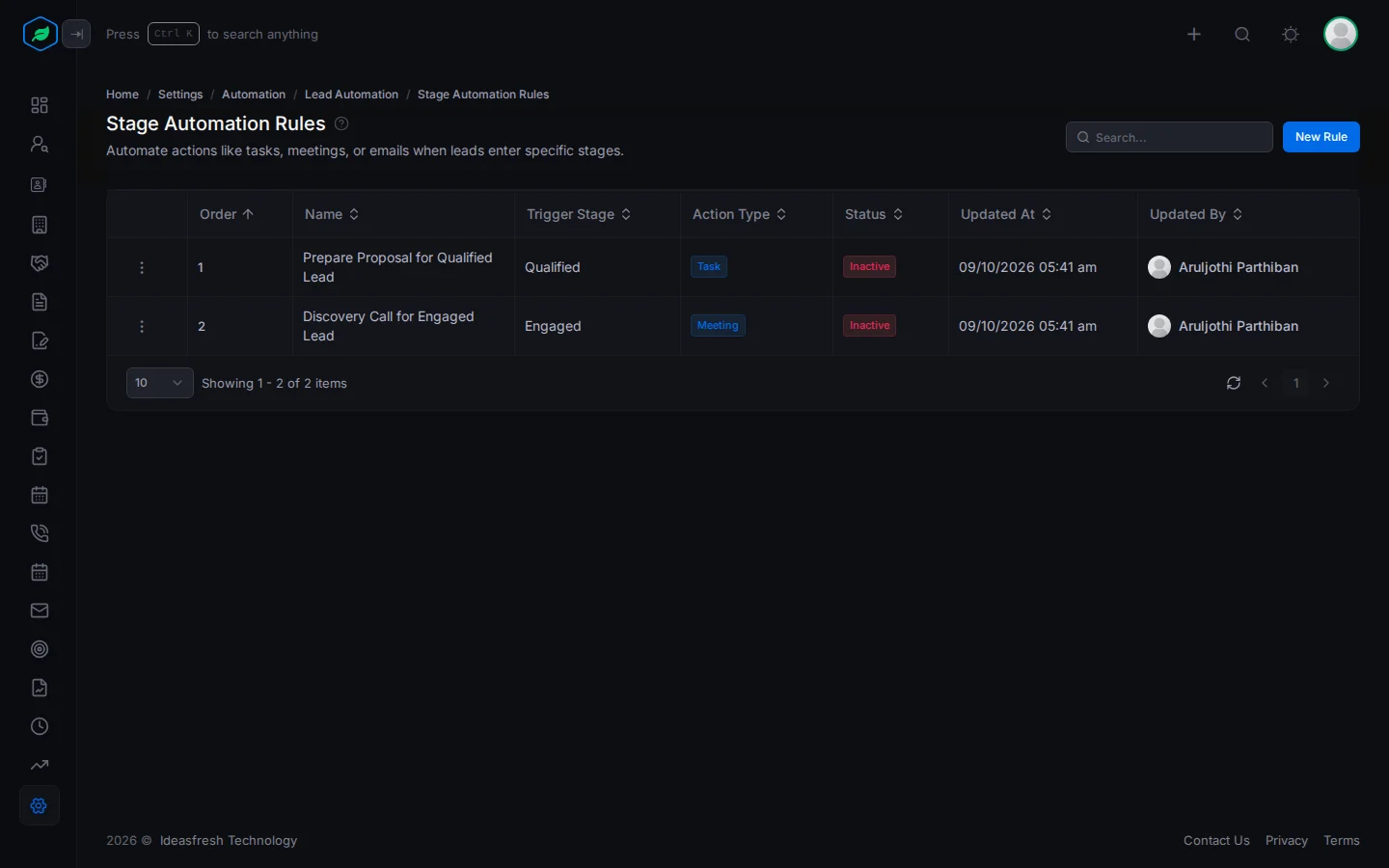Open the clipboard-check tasks icon in sidebar
Image resolution: width=1389 pixels, height=868 pixels.
tap(40, 456)
